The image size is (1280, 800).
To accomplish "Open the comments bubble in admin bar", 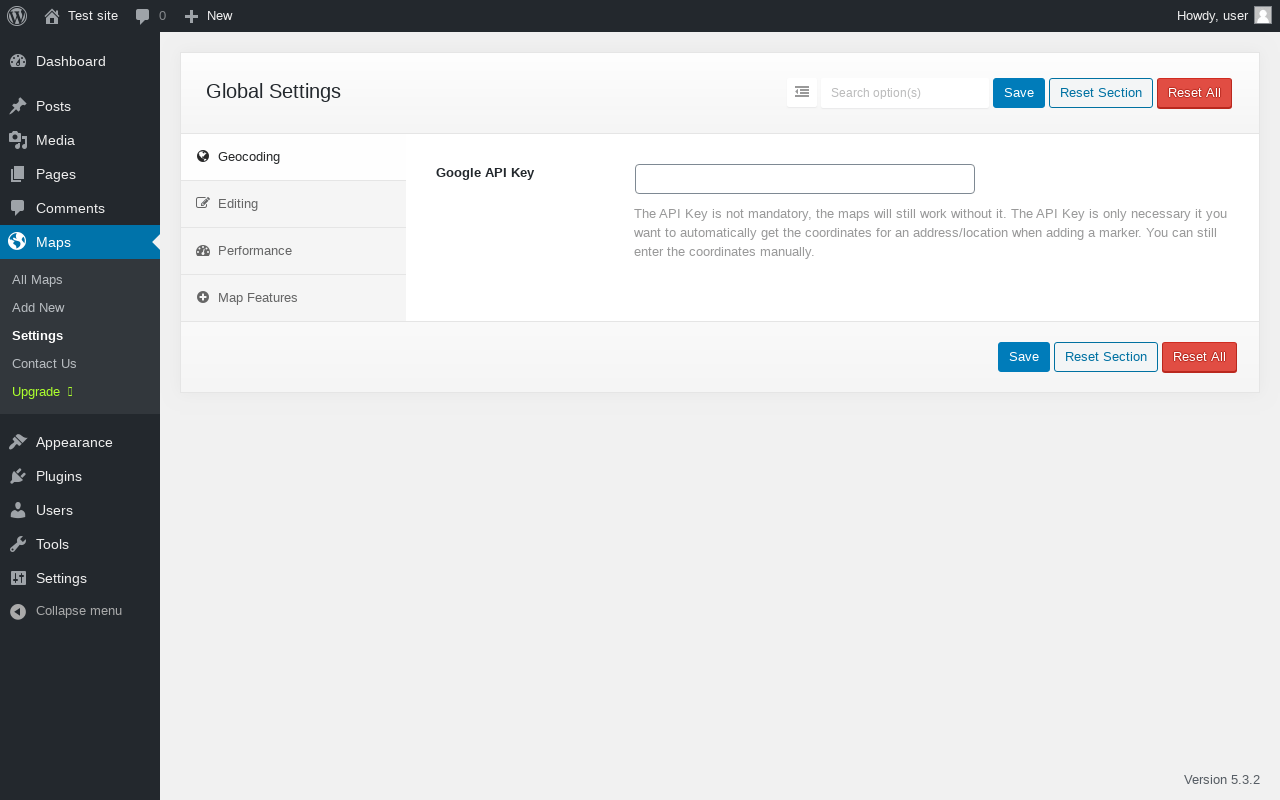I will (151, 16).
